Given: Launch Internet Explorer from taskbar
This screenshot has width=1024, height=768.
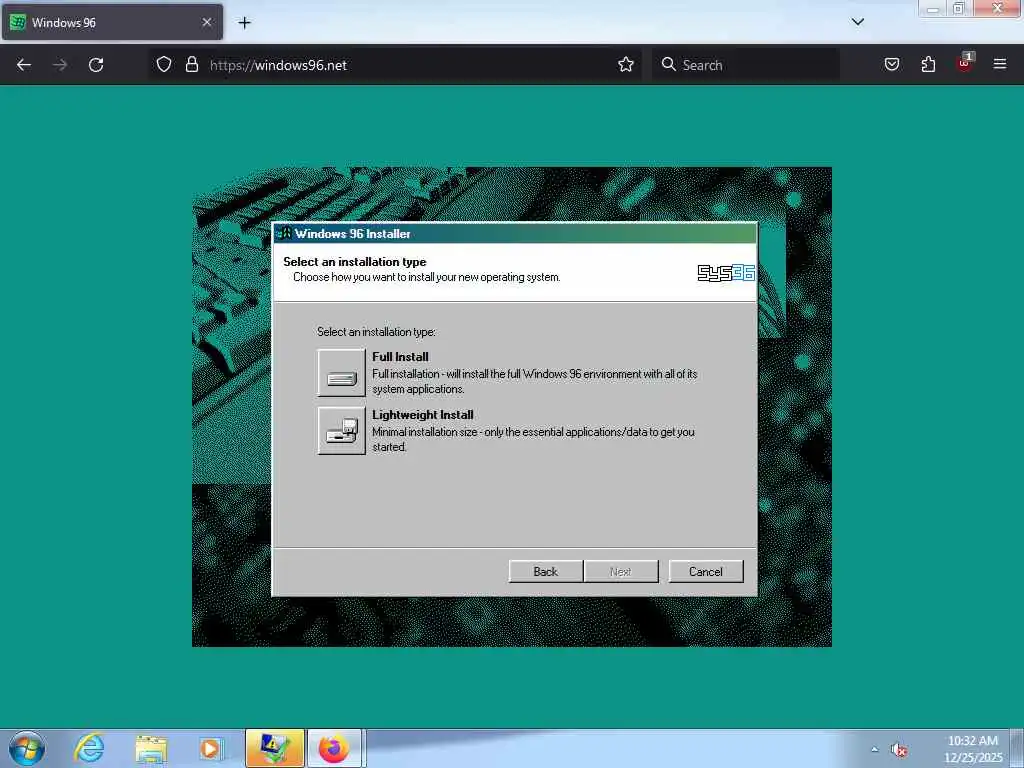Looking at the screenshot, I should [89, 748].
